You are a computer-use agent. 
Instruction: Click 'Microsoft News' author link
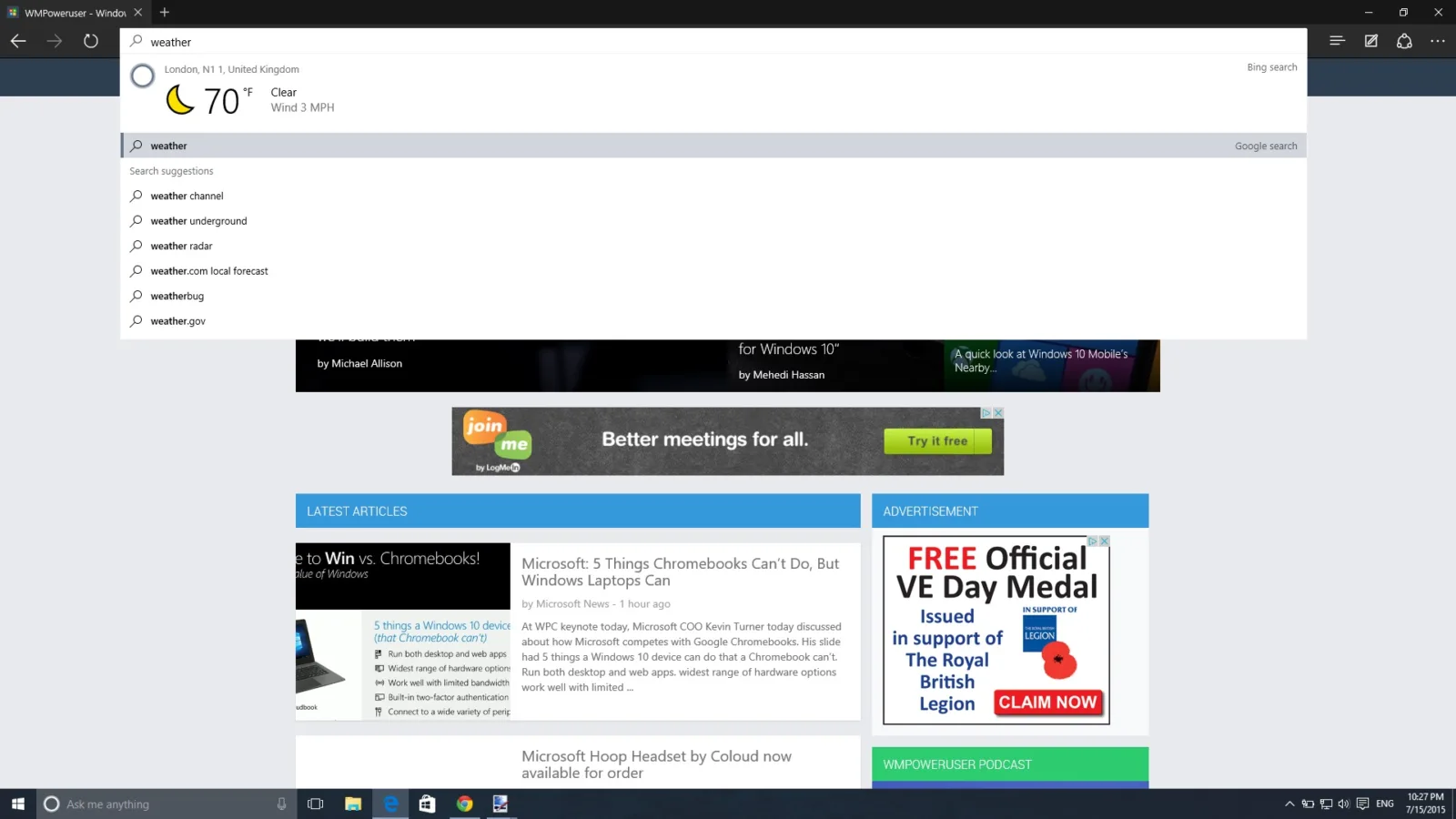point(572,604)
